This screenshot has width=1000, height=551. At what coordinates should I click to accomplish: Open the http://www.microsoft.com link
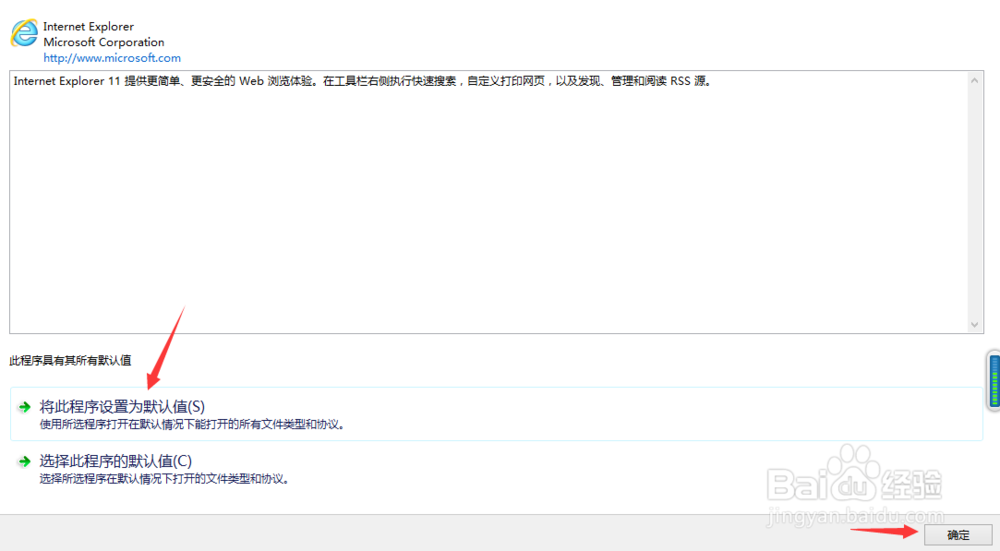tap(112, 58)
